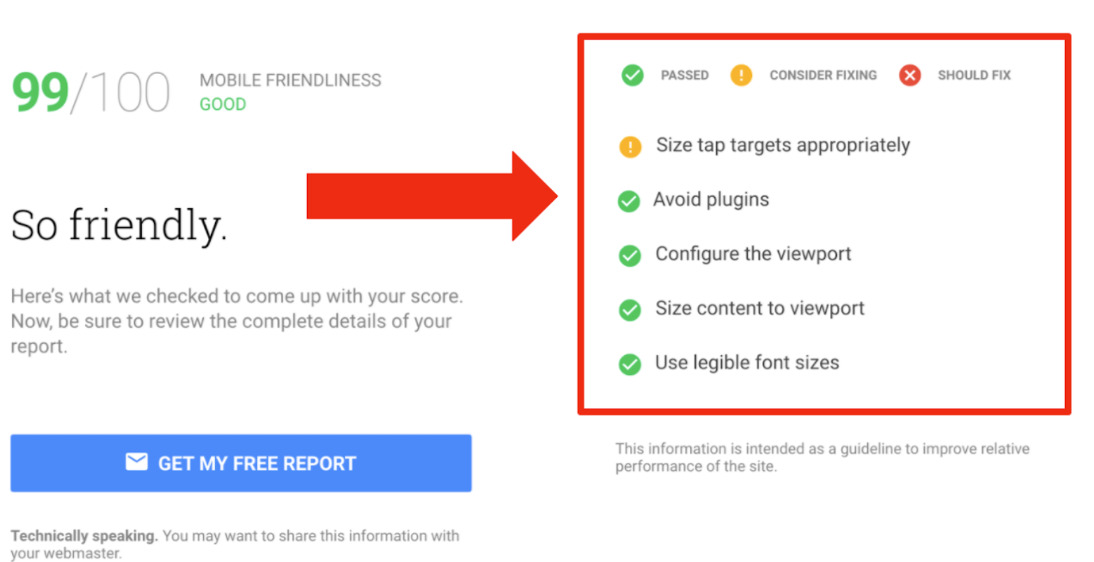
Task: Select the Use legible font sizes item
Action: pos(747,363)
